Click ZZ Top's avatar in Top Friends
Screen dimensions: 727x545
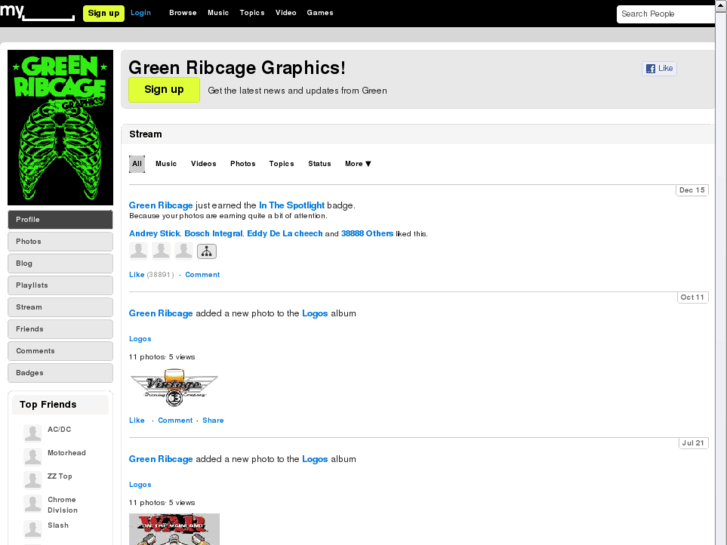pos(33,480)
